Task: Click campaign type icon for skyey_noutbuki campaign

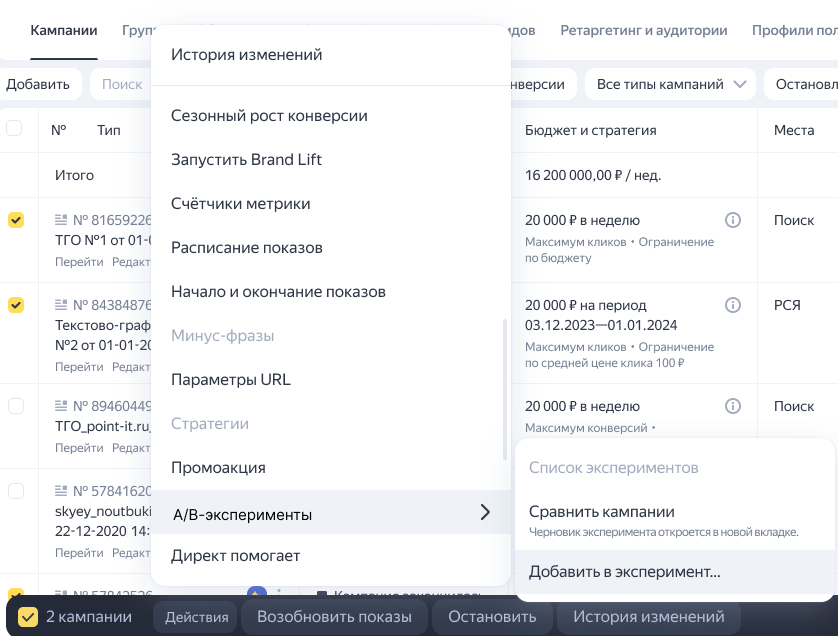Action: [61, 491]
